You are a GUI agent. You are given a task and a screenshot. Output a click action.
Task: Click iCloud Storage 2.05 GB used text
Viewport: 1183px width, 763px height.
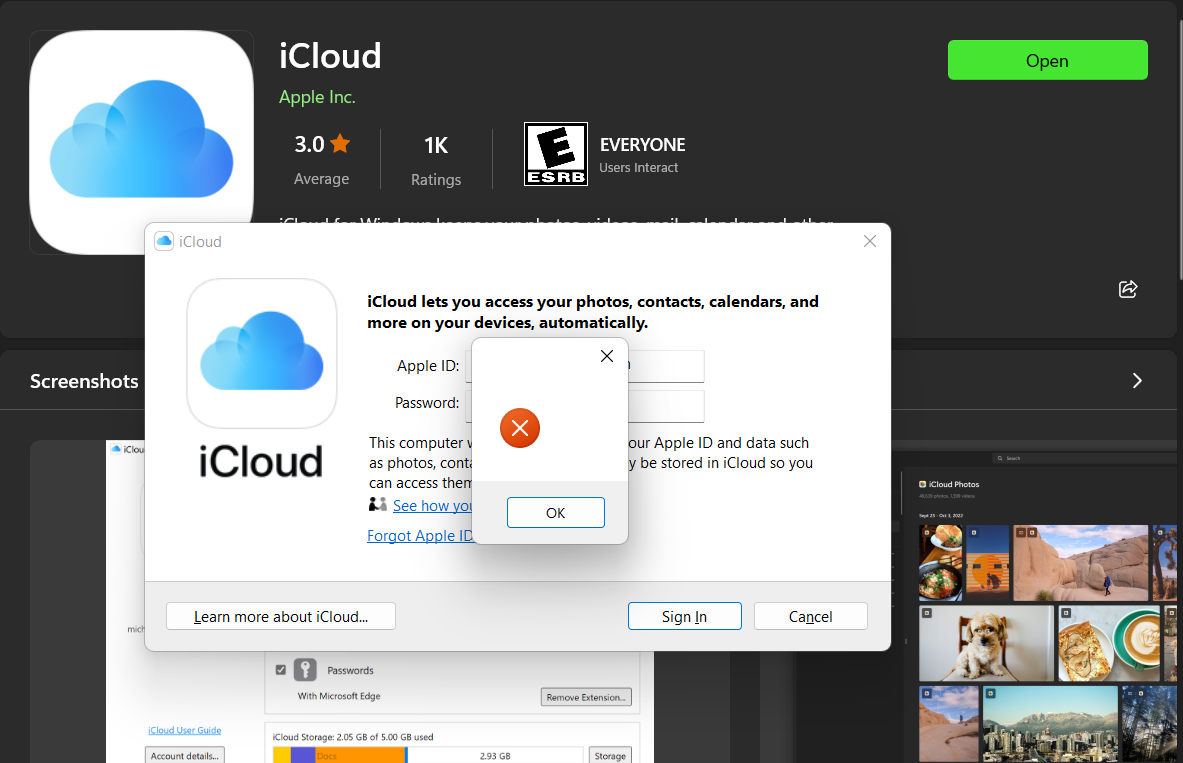point(352,737)
